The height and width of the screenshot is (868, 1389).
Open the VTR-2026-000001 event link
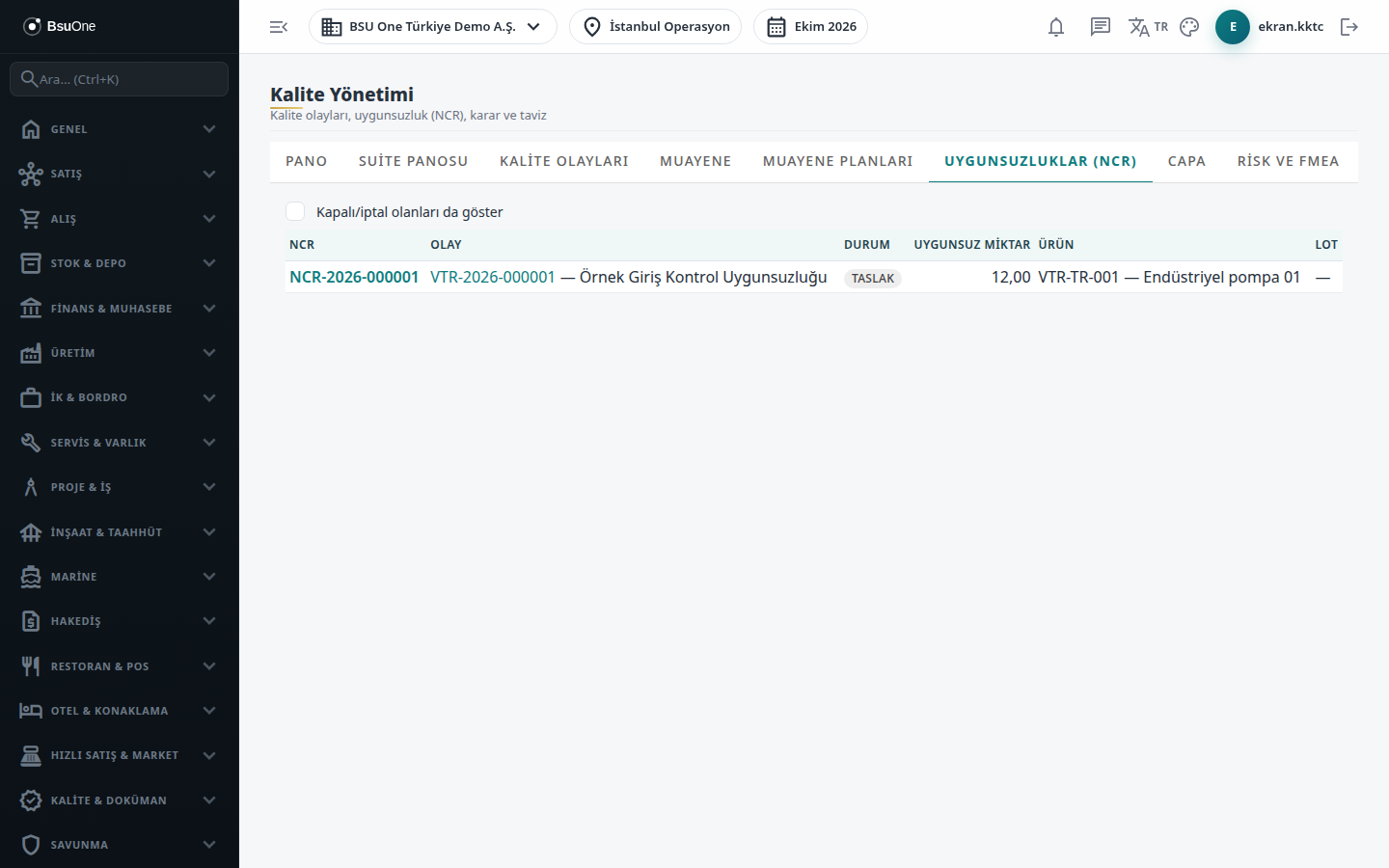point(493,277)
